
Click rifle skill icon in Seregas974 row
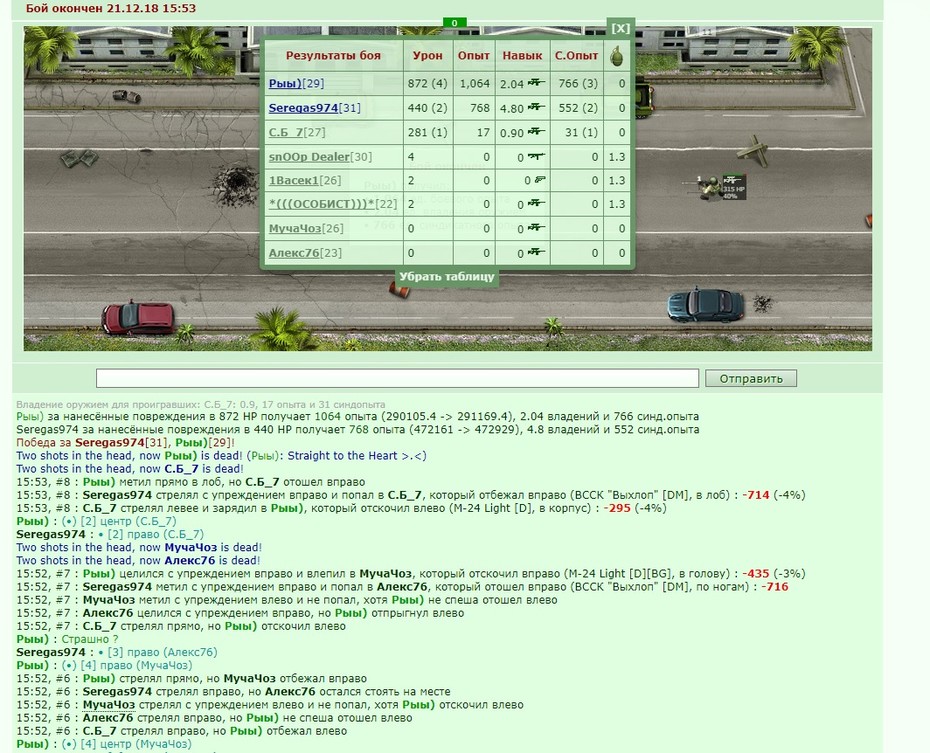pyautogui.click(x=536, y=107)
